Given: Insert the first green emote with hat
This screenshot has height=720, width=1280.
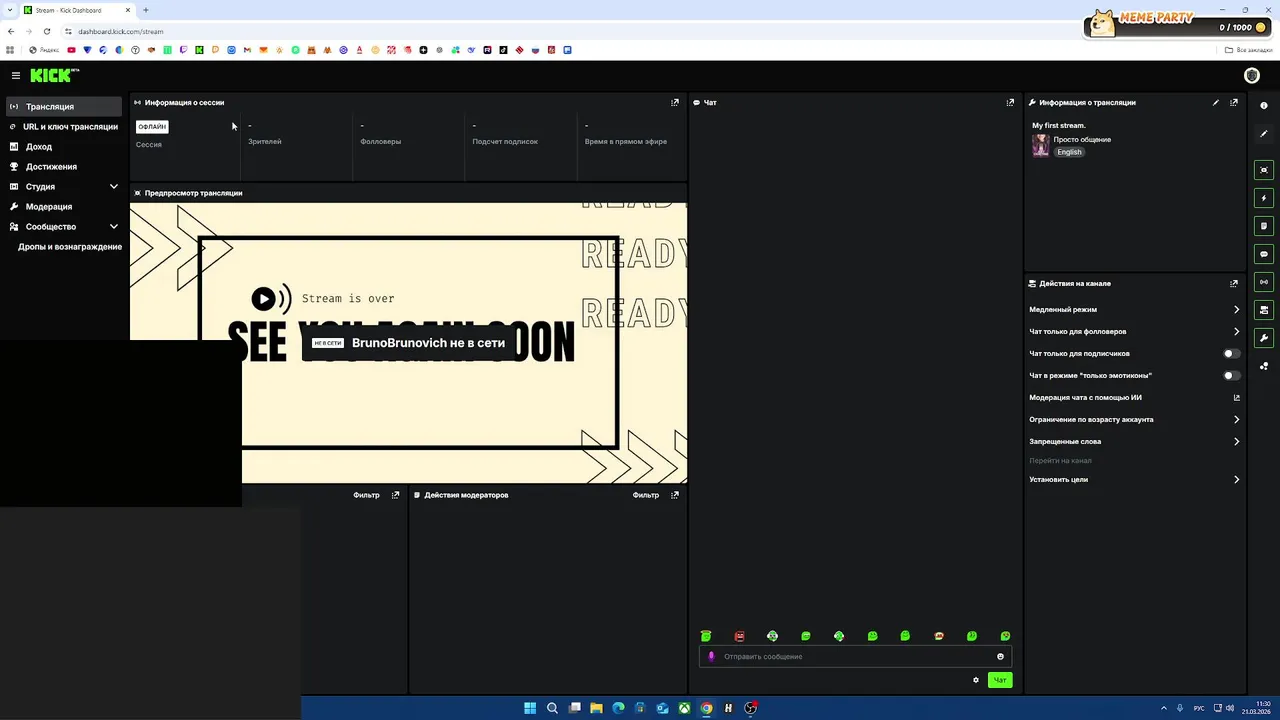Looking at the screenshot, I should click(x=706, y=636).
